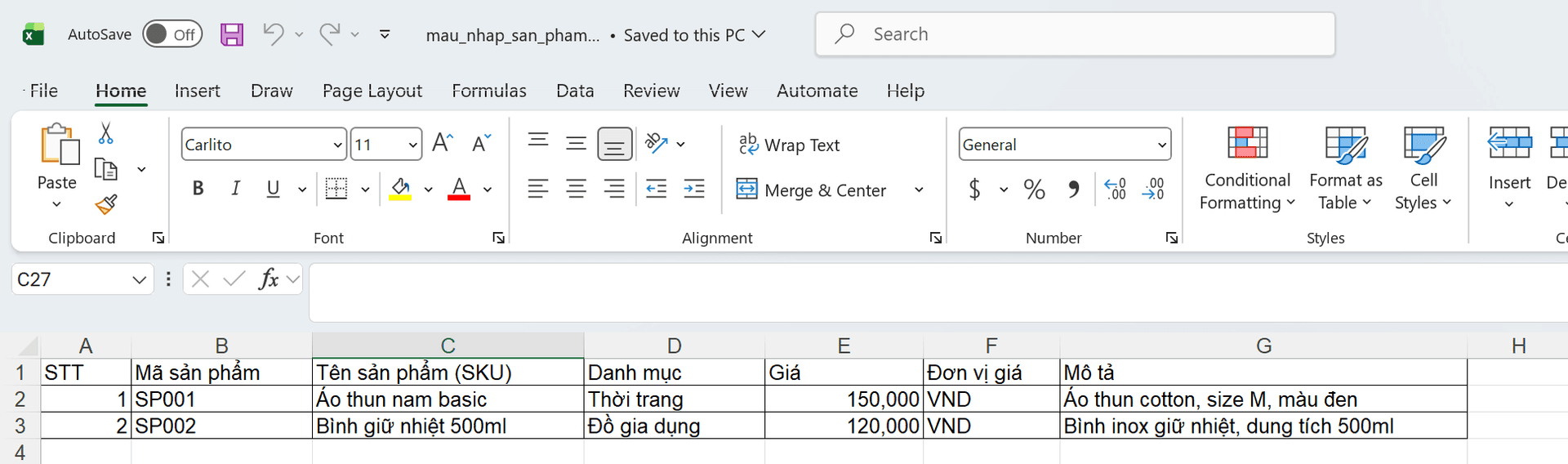Click the formula bar Cancel X button
Image resolution: width=1568 pixels, height=464 pixels.
(200, 279)
